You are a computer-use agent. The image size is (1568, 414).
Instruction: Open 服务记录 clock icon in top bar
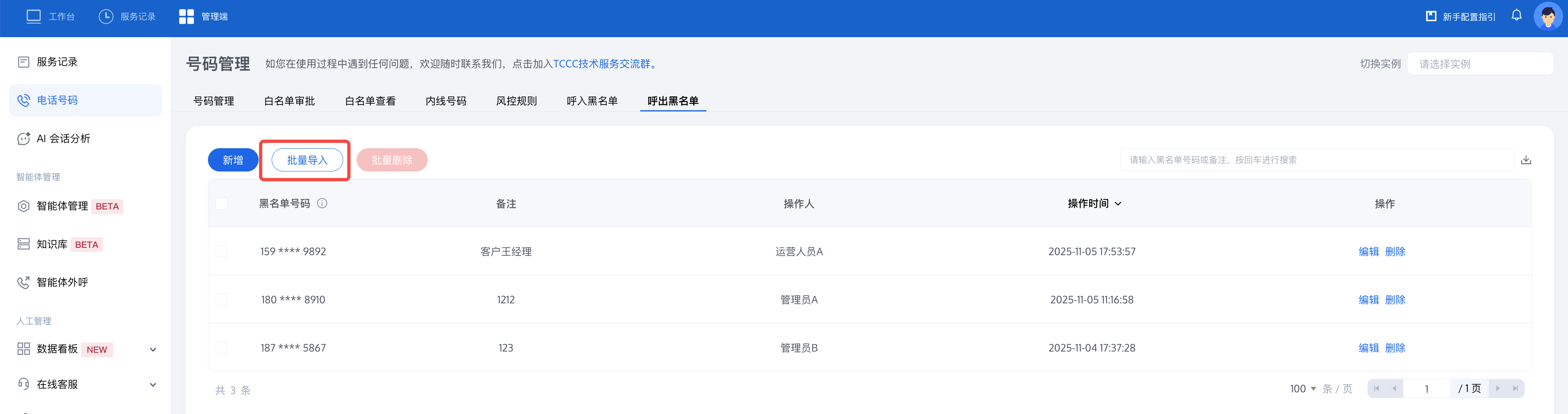pyautogui.click(x=106, y=16)
